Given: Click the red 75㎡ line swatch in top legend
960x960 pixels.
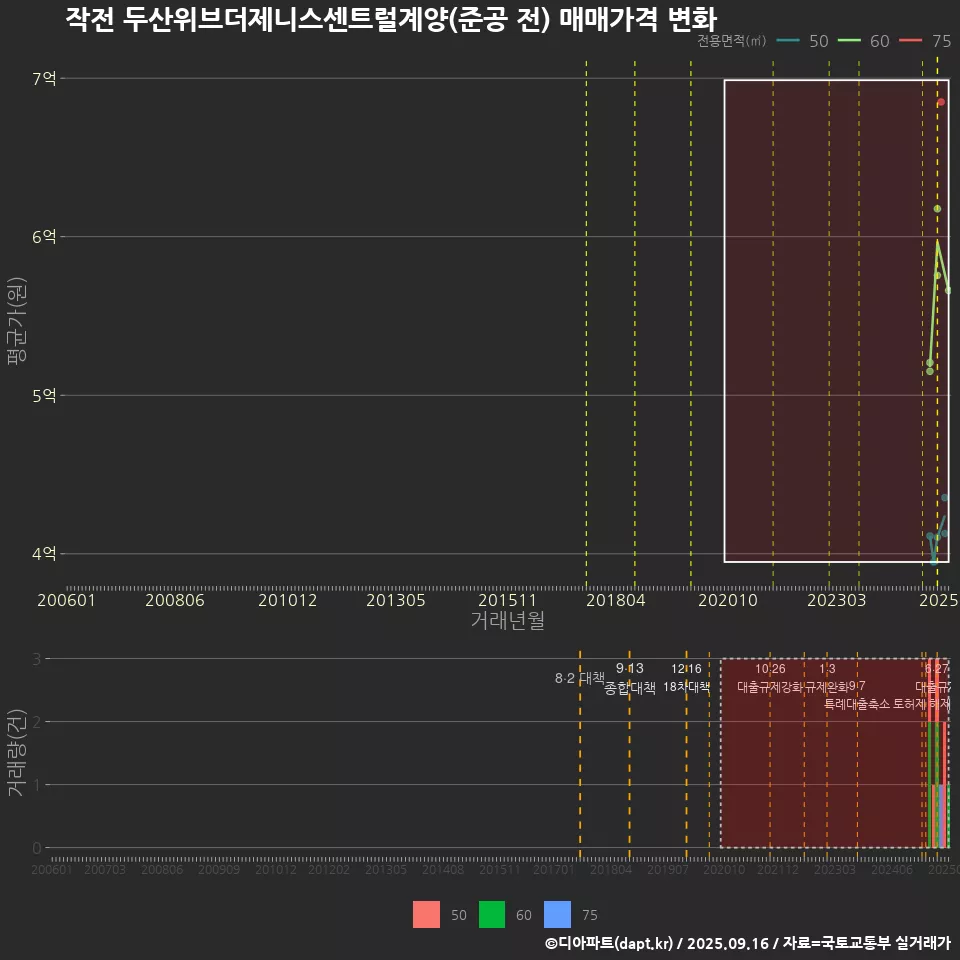Looking at the screenshot, I should [910, 41].
